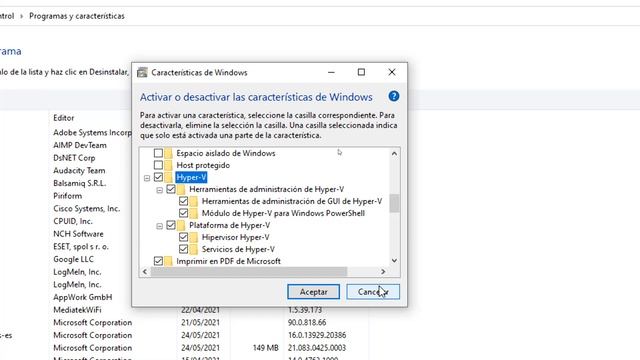The width and height of the screenshot is (640, 360).
Task: Enable Host protegido checkbox
Action: [x=158, y=165]
